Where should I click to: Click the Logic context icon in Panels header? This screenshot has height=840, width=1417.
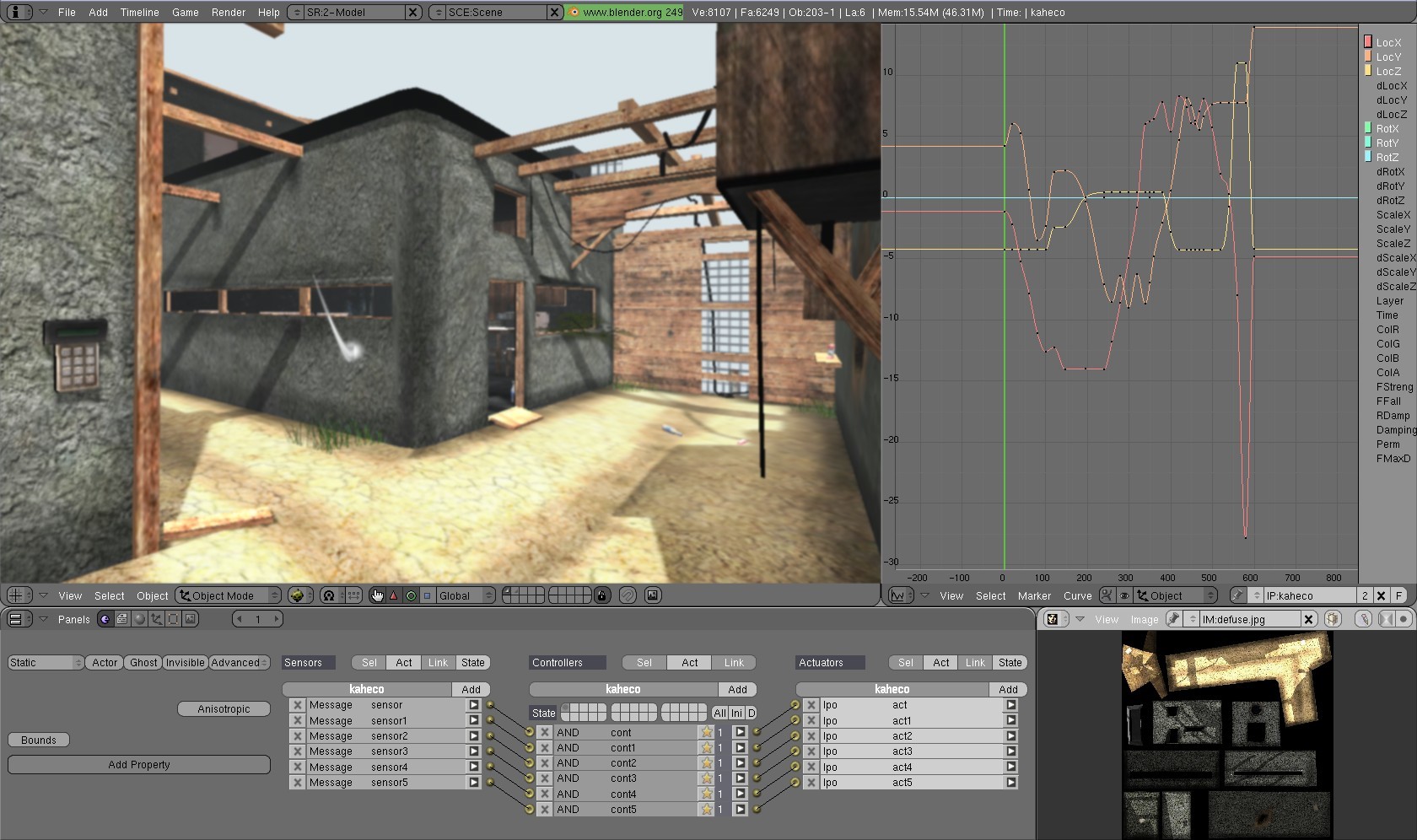(105, 619)
